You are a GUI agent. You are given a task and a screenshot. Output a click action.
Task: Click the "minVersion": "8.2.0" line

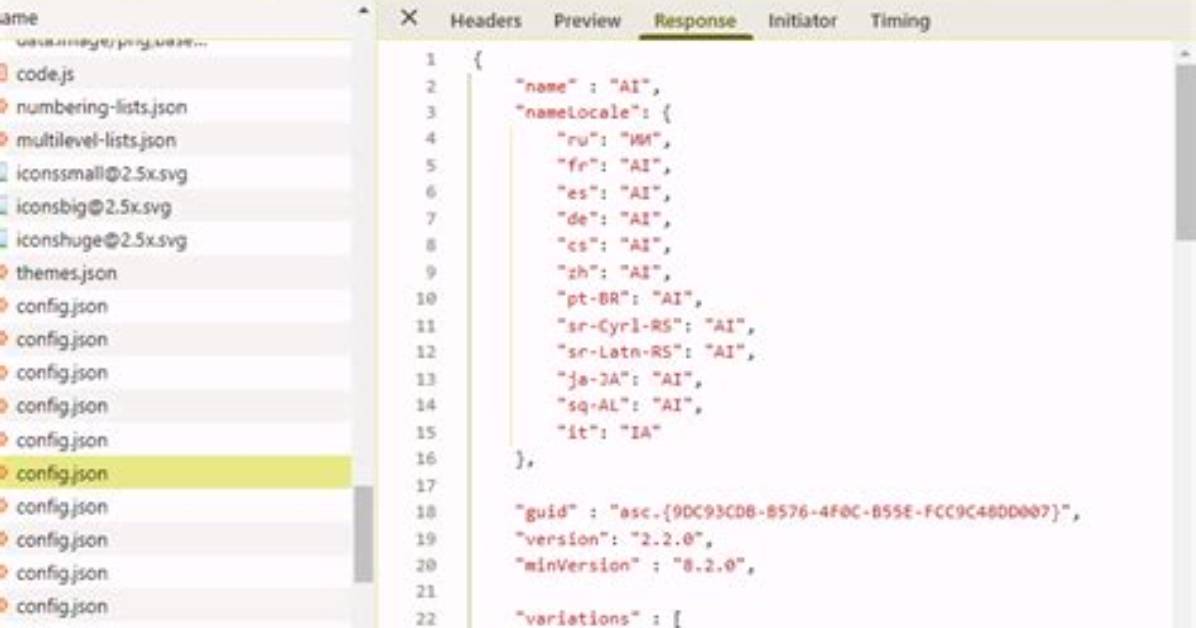(x=635, y=565)
